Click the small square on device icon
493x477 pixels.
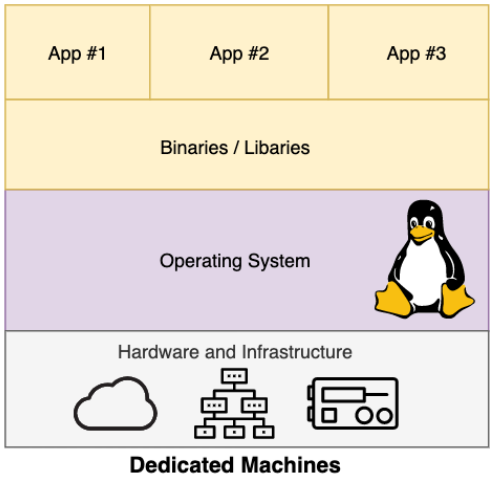329,416
